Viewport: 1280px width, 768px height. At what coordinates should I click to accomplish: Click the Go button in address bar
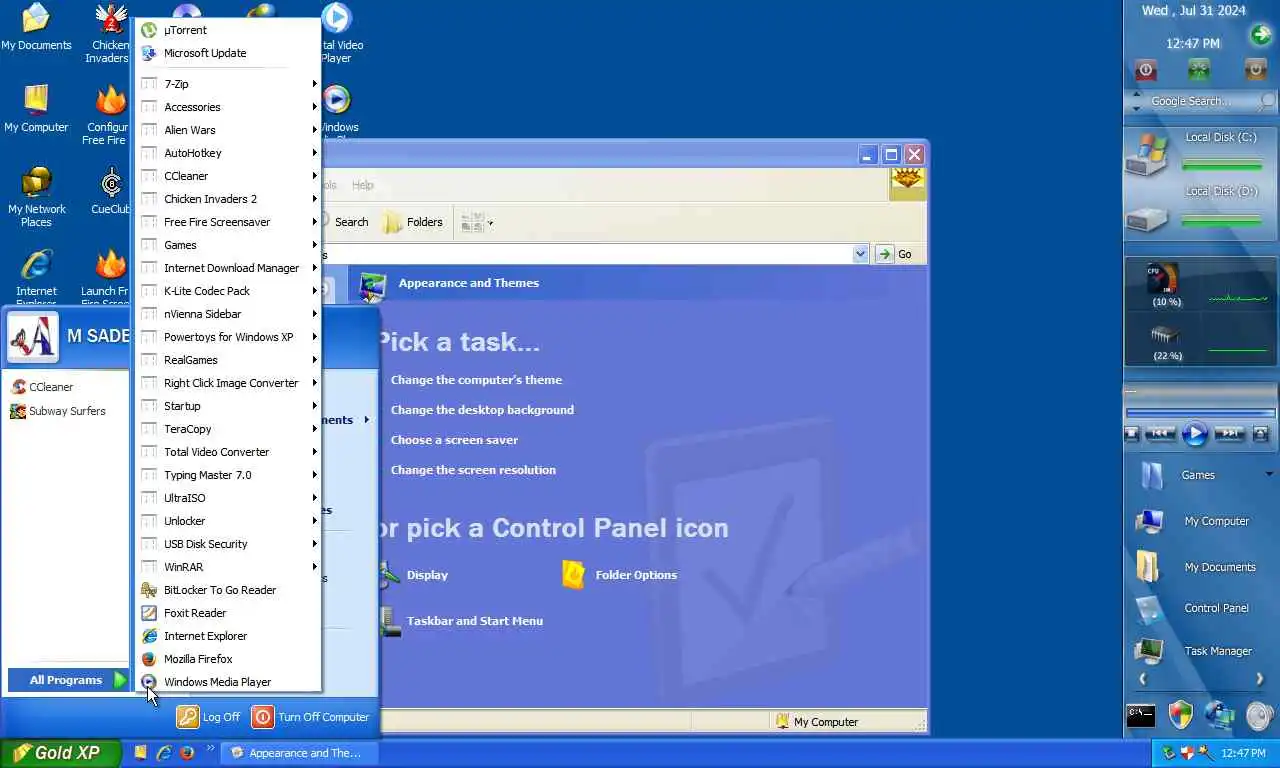coord(895,254)
